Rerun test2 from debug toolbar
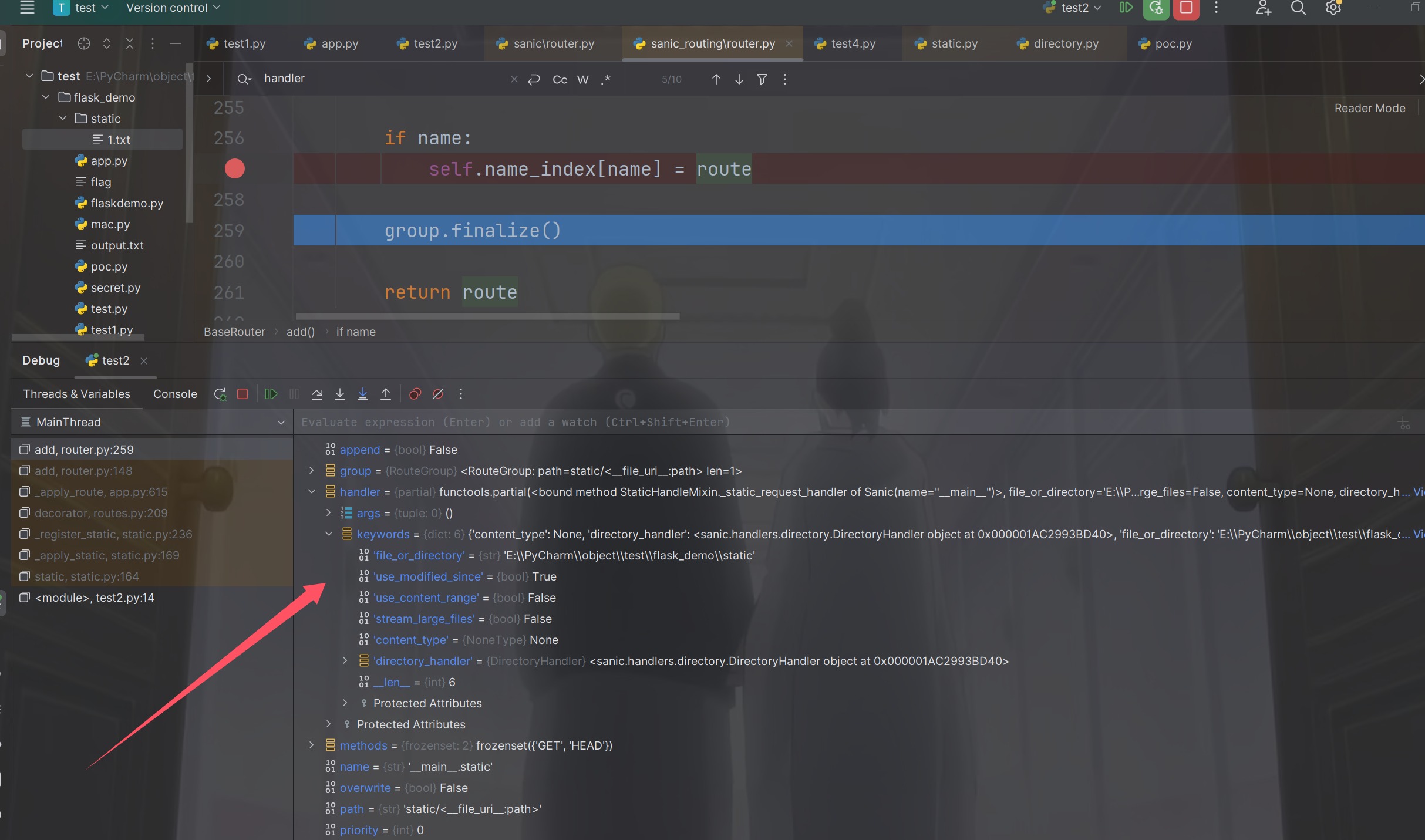This screenshot has width=1425, height=840. point(220,394)
